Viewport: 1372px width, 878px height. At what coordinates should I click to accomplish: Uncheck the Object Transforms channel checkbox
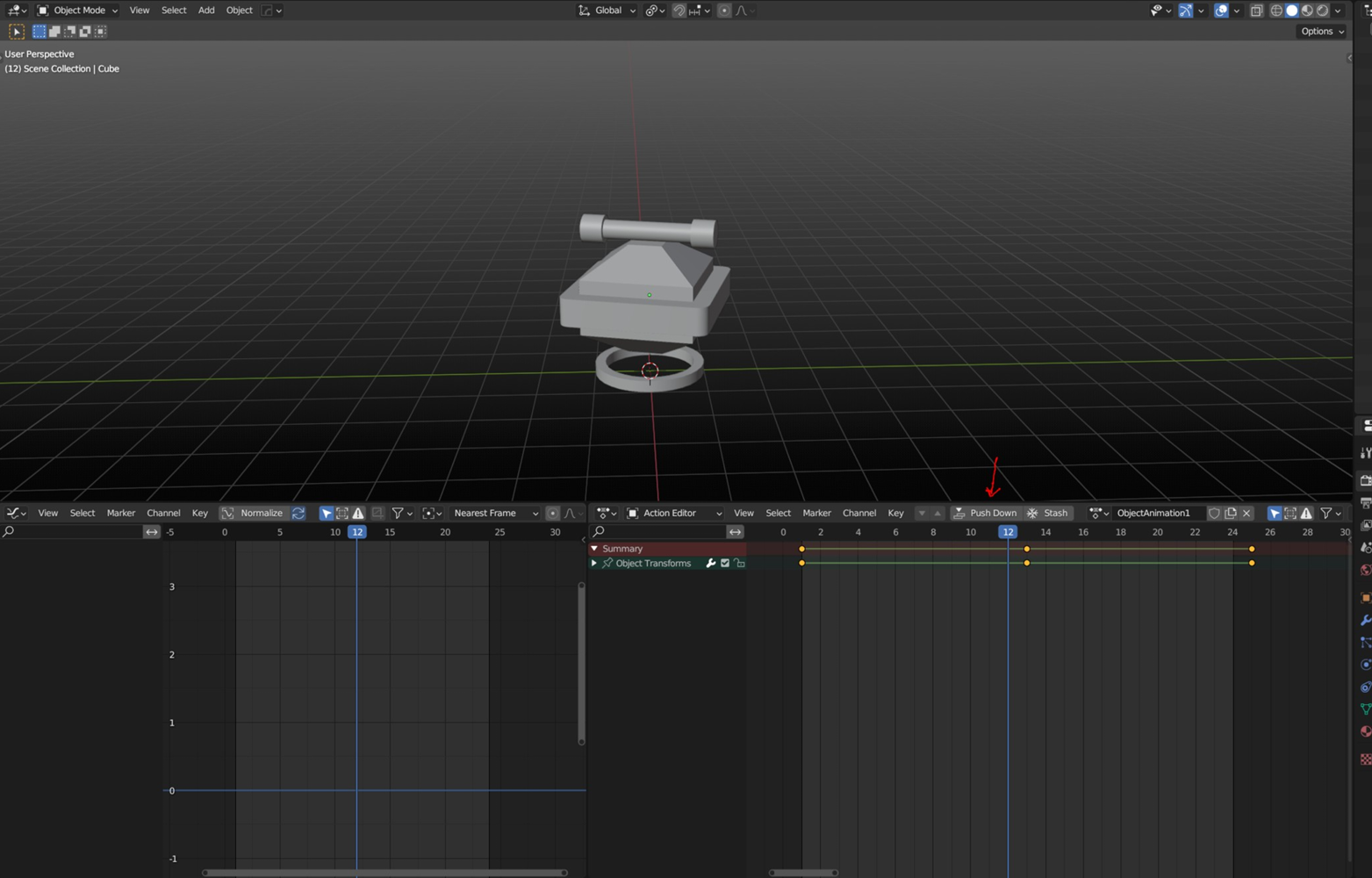(725, 564)
